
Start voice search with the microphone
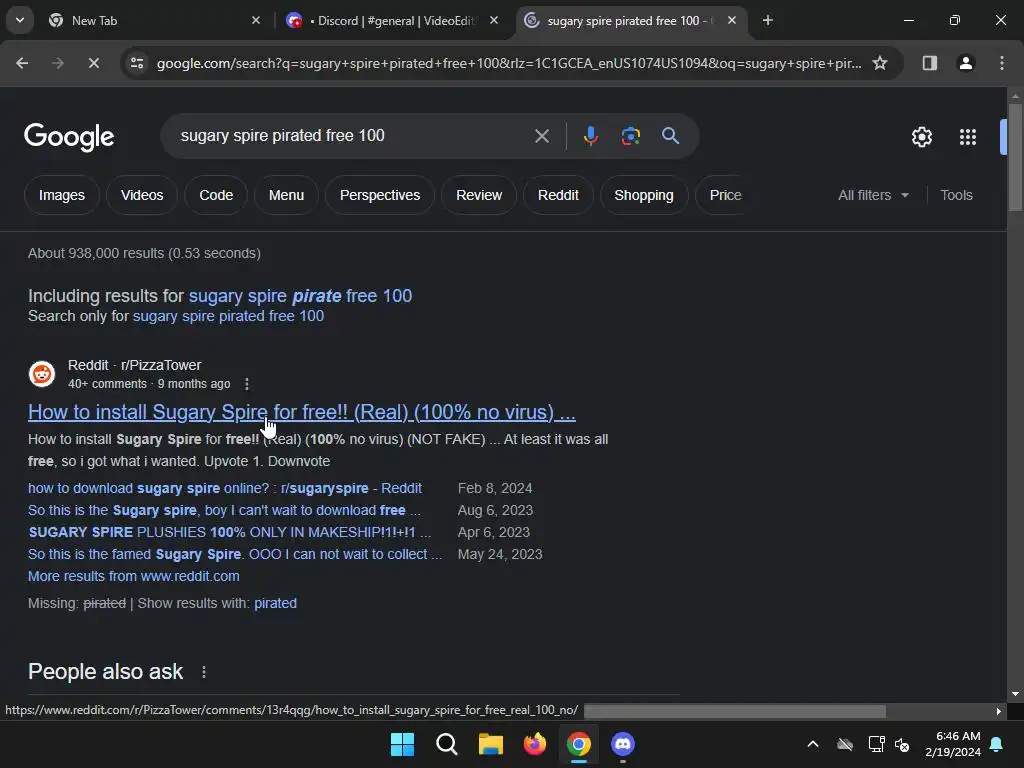point(590,136)
